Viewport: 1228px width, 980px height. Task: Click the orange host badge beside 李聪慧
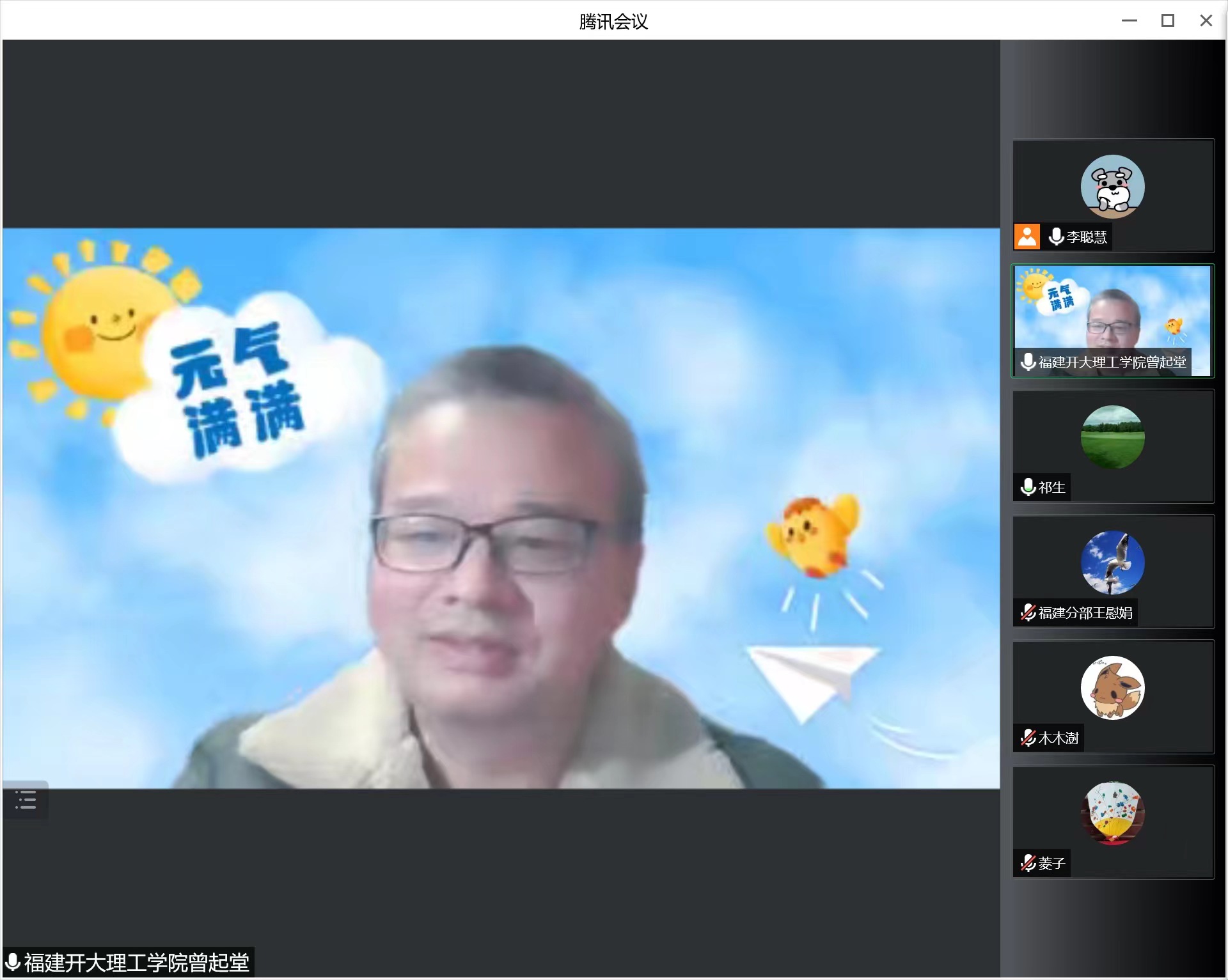tap(1027, 237)
